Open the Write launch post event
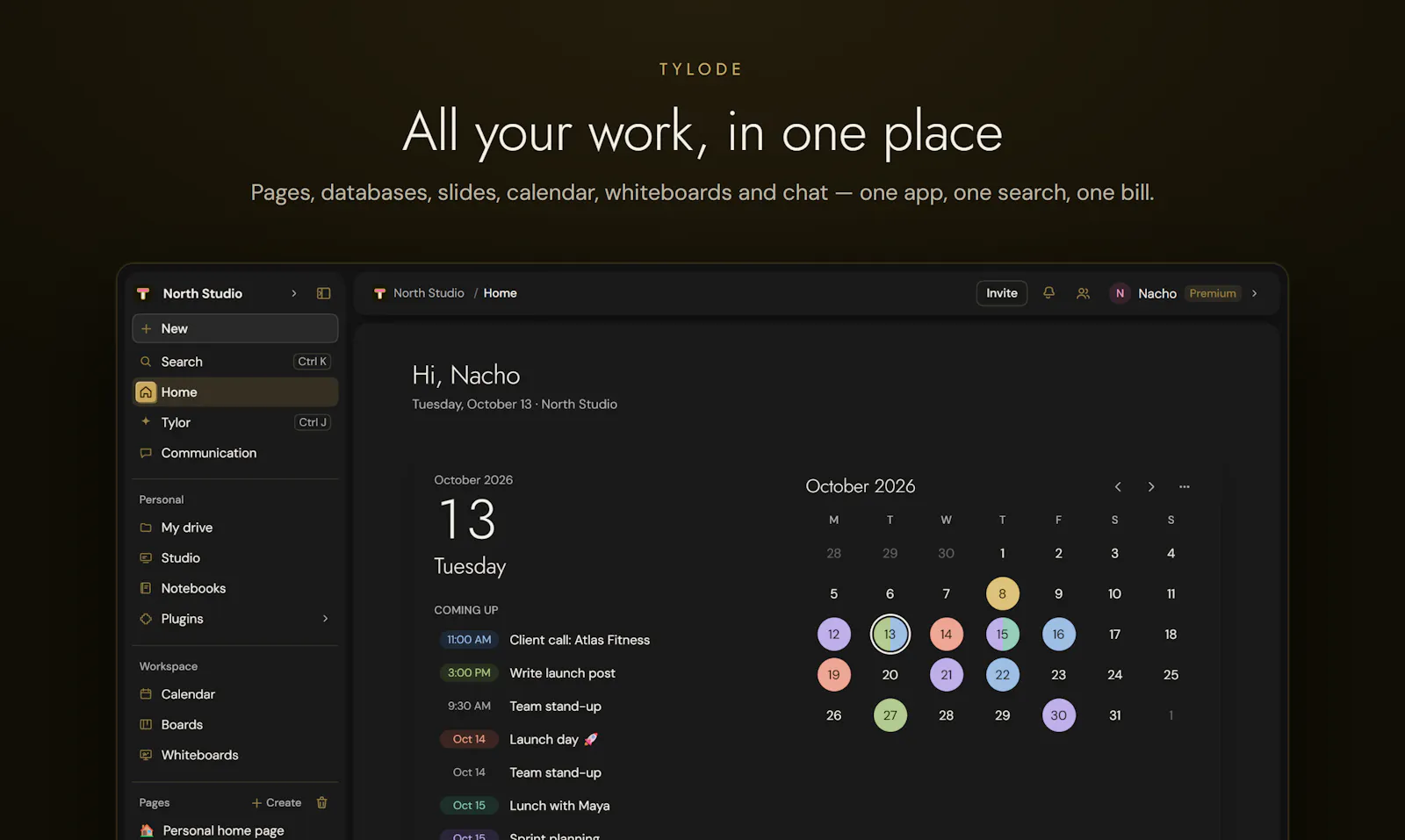The height and width of the screenshot is (840, 1405). pyautogui.click(x=562, y=673)
